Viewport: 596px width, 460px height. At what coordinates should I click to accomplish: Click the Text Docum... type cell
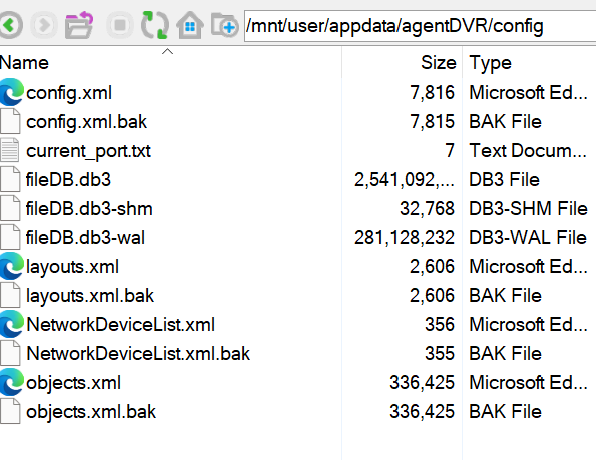click(x=528, y=151)
